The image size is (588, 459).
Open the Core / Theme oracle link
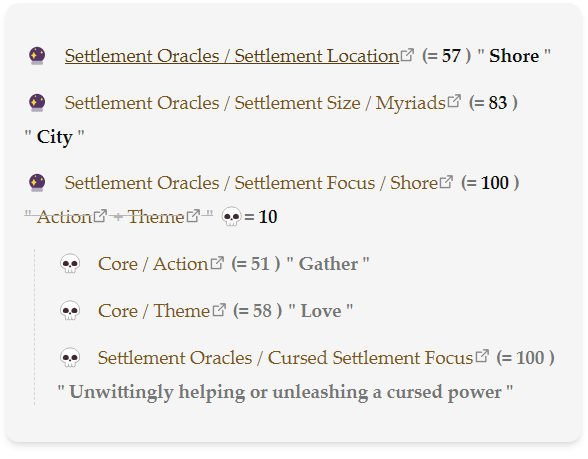tap(154, 311)
